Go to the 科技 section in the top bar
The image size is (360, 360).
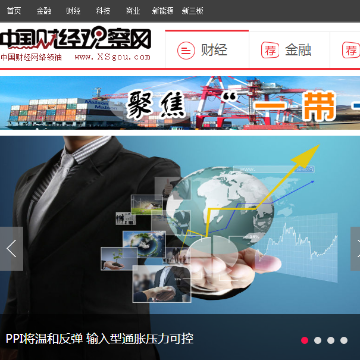point(103,11)
